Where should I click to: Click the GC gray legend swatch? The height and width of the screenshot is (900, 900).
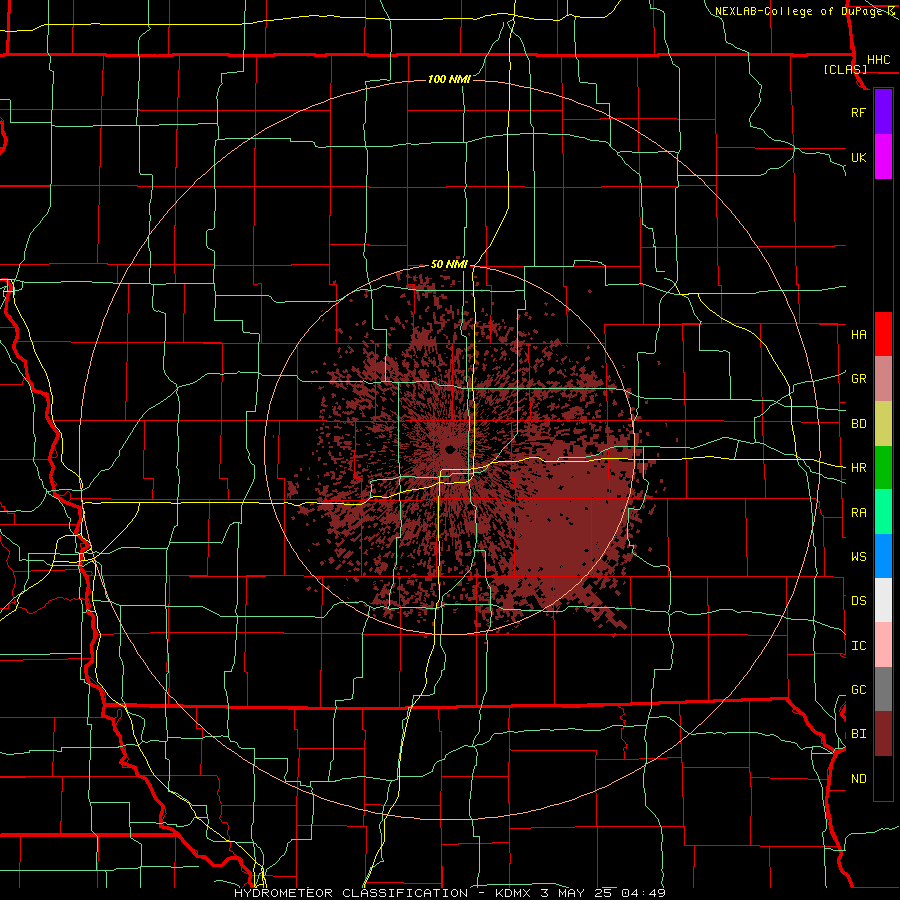tap(883, 689)
